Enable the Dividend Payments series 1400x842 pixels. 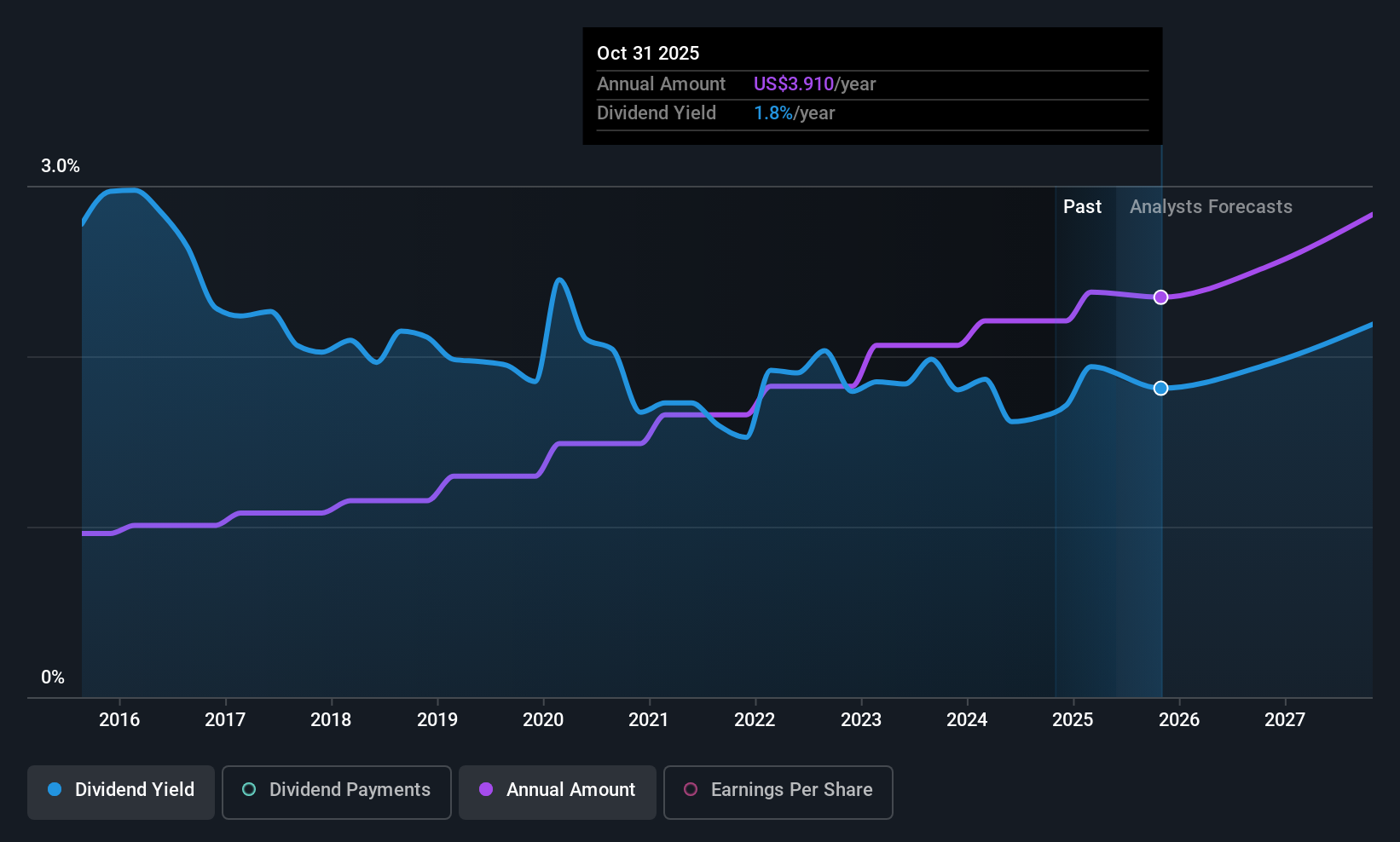tap(337, 793)
